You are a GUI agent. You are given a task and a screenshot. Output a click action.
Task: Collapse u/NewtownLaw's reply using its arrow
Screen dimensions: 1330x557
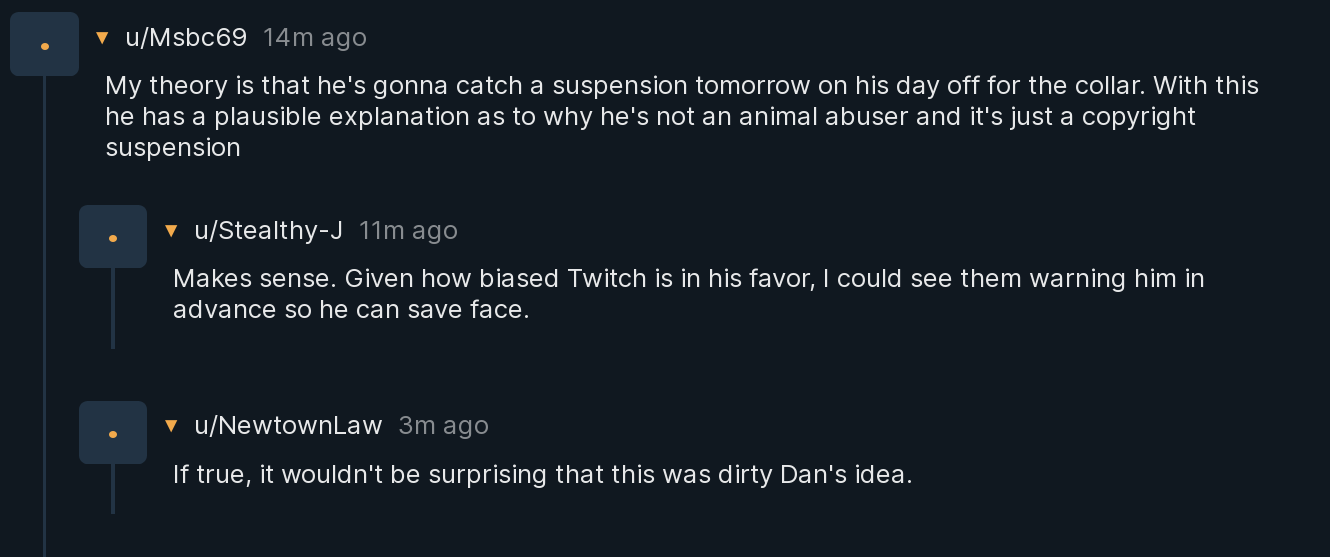point(171,426)
